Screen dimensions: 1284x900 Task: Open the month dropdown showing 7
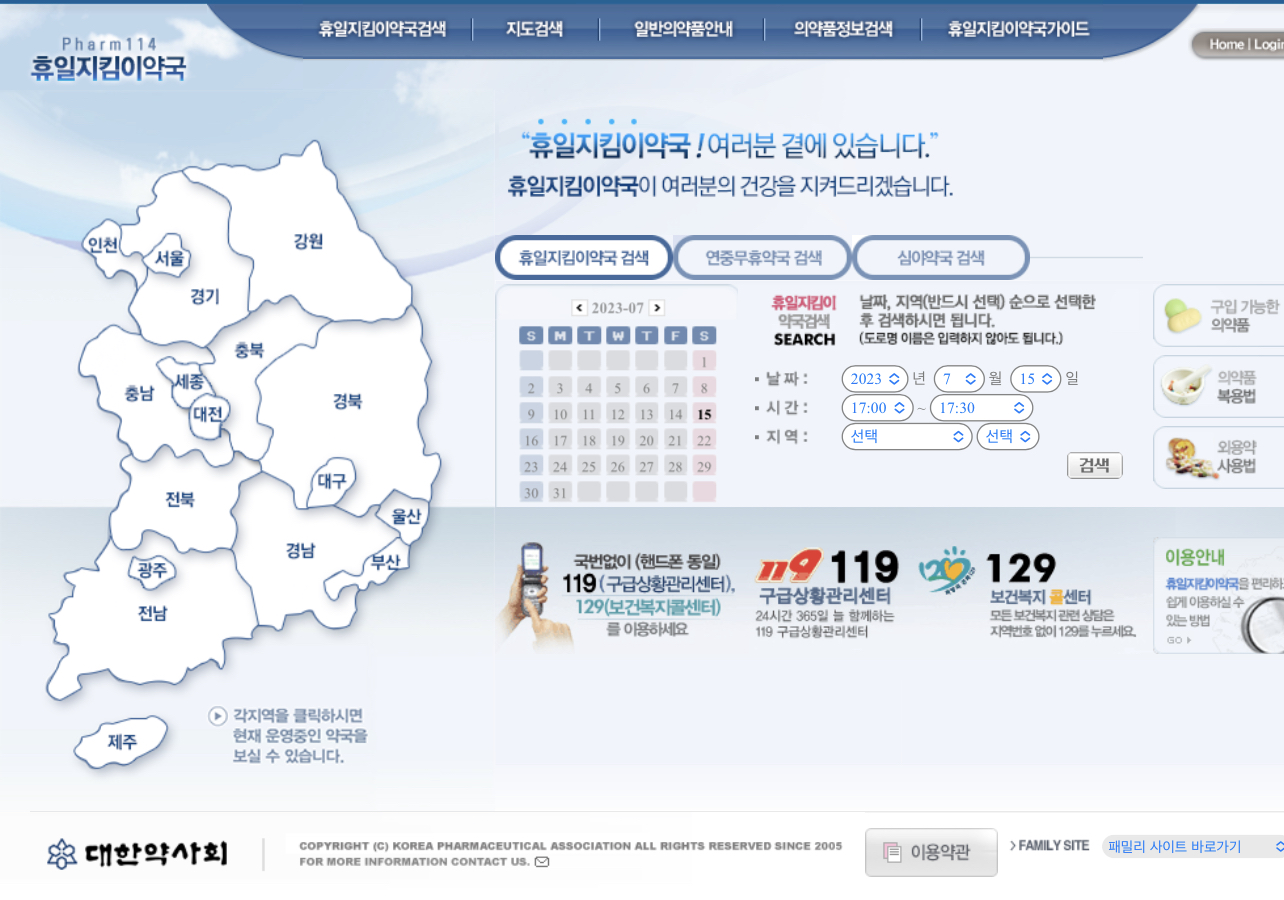coord(959,379)
